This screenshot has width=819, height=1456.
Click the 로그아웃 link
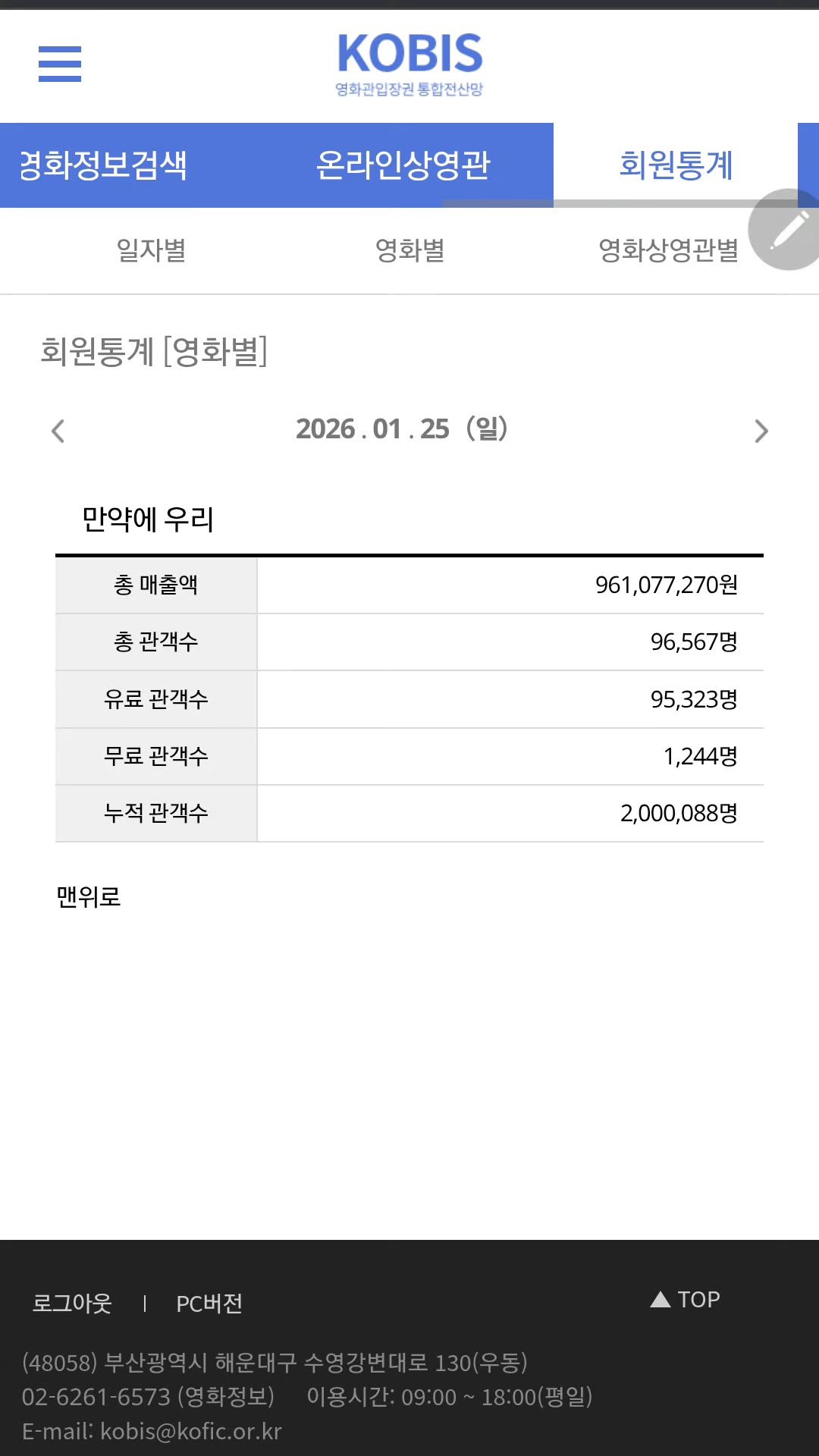pyautogui.click(x=72, y=1303)
